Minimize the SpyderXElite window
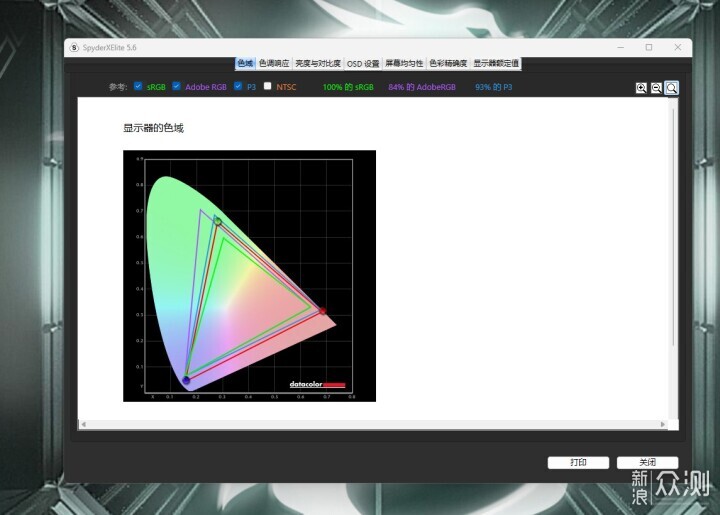The width and height of the screenshot is (720, 515). pyautogui.click(x=620, y=47)
